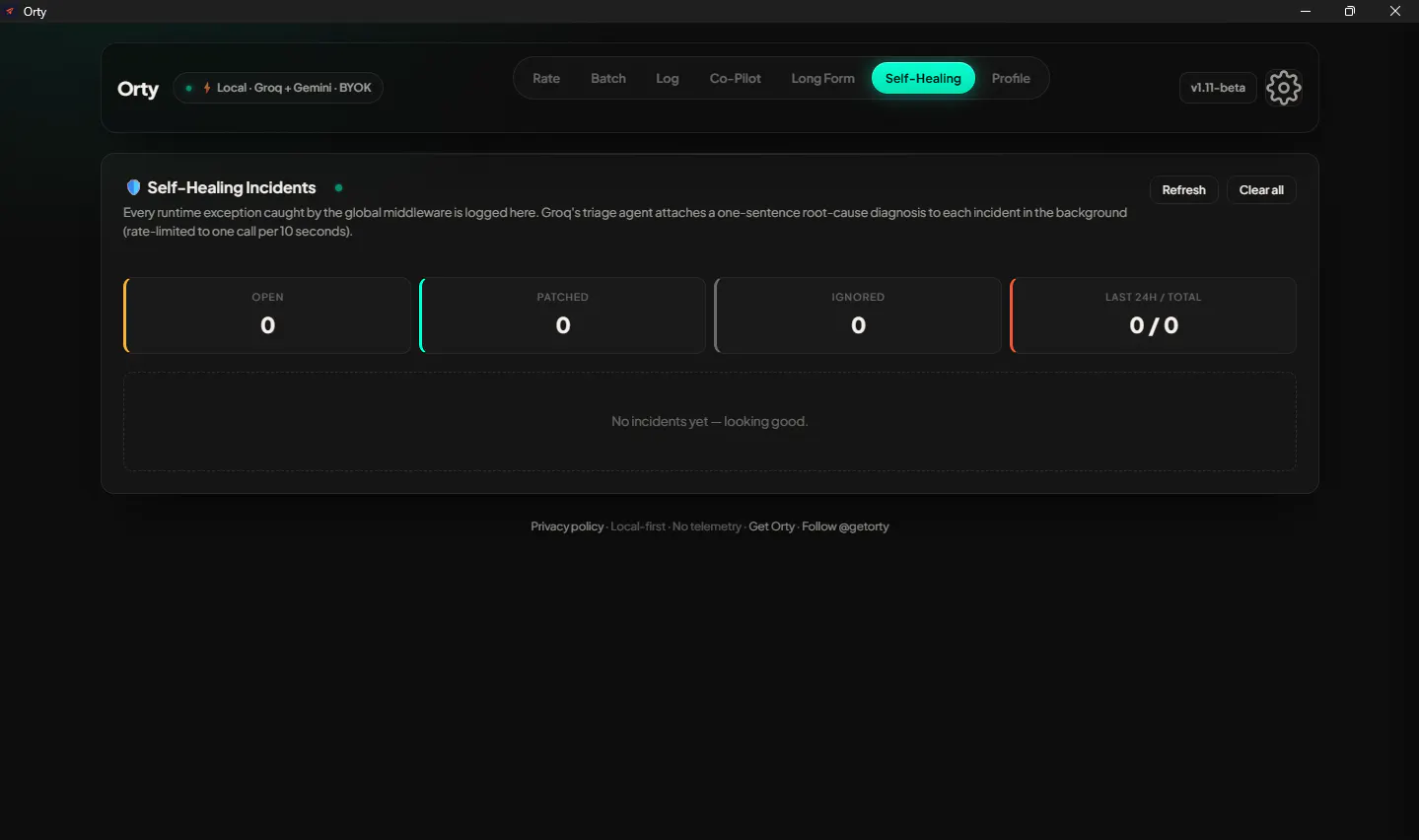
Task: Click the Local · Groq + Gemini · BYOK badge
Action: pos(278,88)
